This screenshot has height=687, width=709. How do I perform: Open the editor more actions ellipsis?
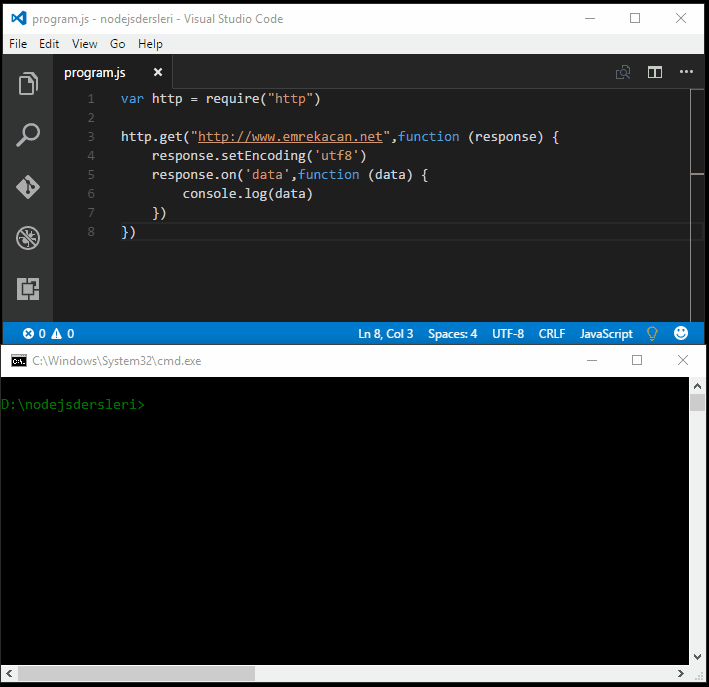[x=686, y=71]
